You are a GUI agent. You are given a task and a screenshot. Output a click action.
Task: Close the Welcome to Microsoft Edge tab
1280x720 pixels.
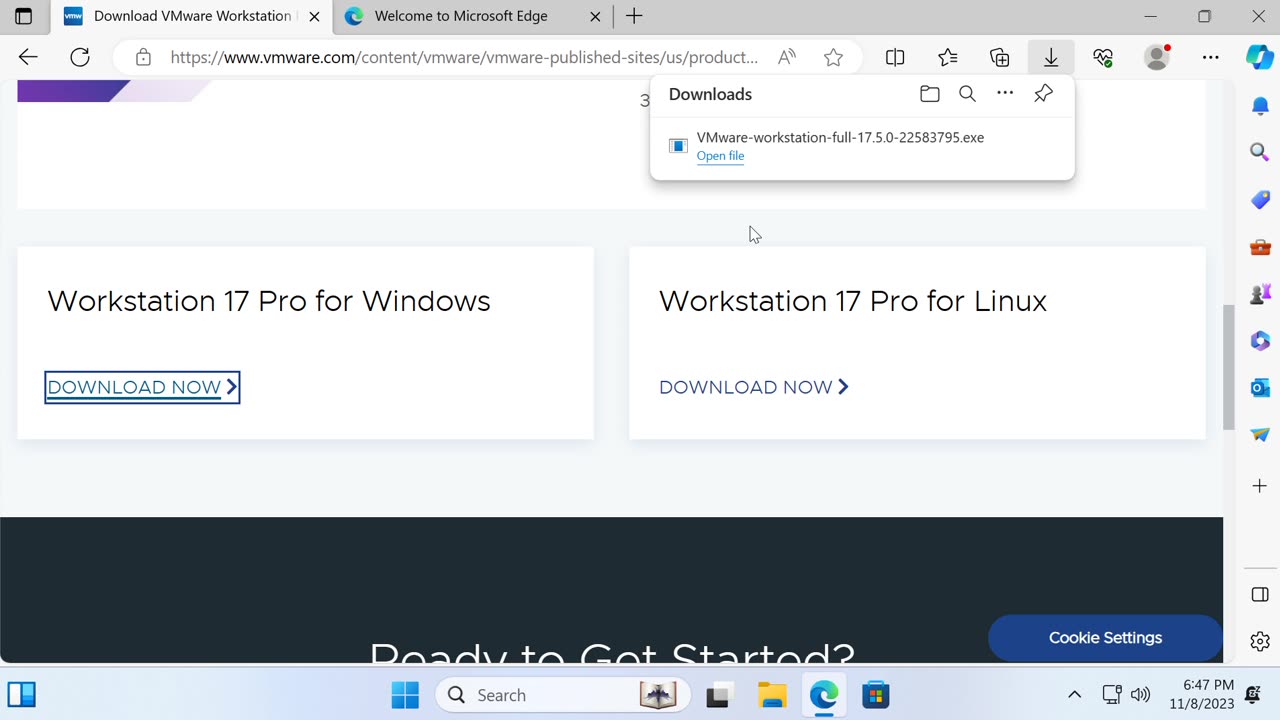(x=595, y=16)
